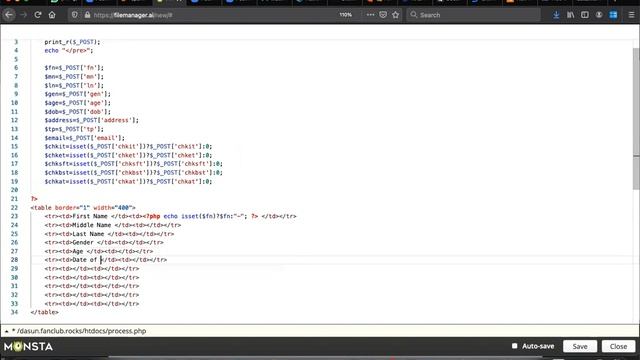
Task: Click into the browser Search box
Action: coord(473,15)
